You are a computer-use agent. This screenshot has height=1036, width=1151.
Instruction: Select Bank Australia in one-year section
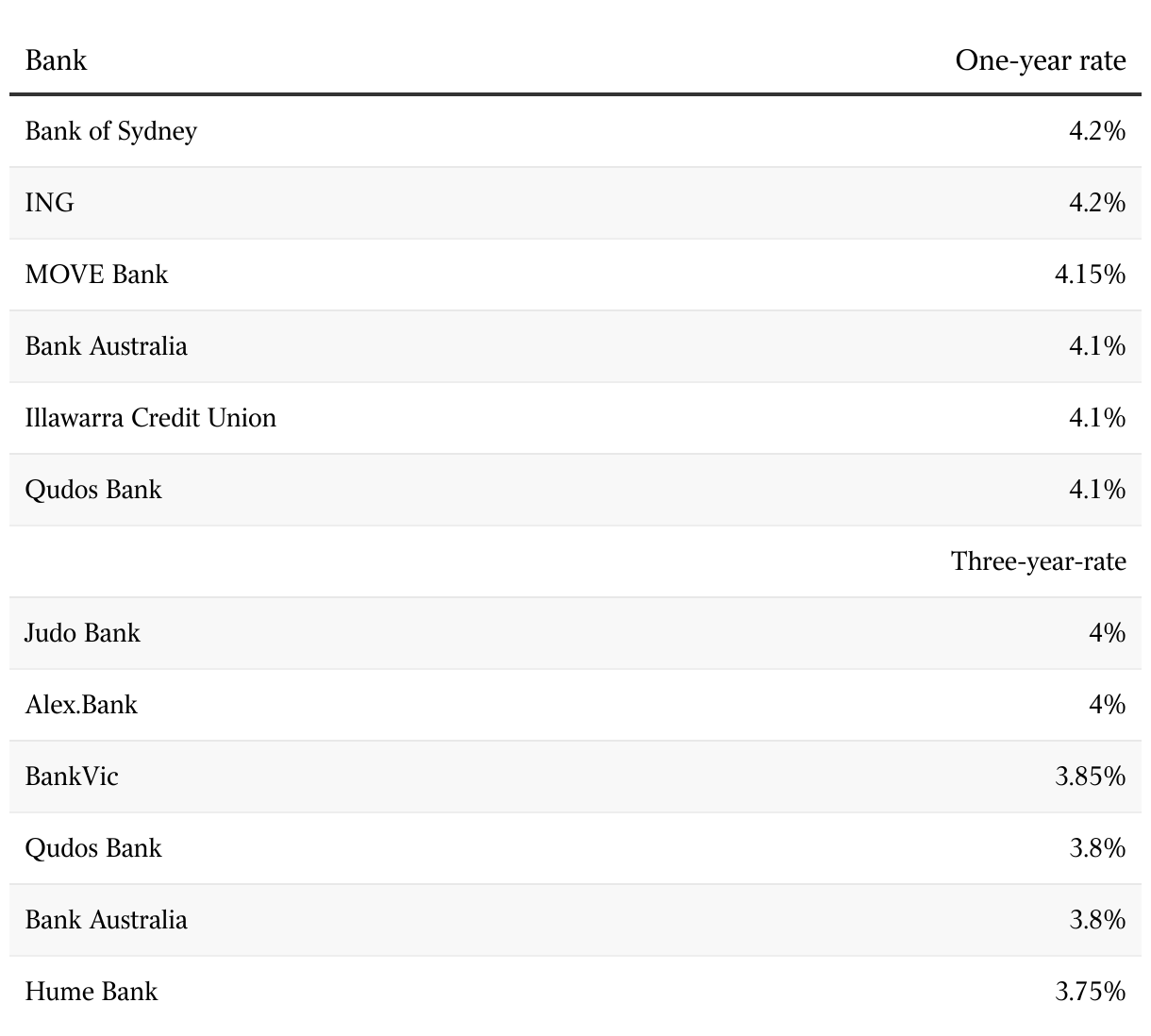[x=106, y=346]
